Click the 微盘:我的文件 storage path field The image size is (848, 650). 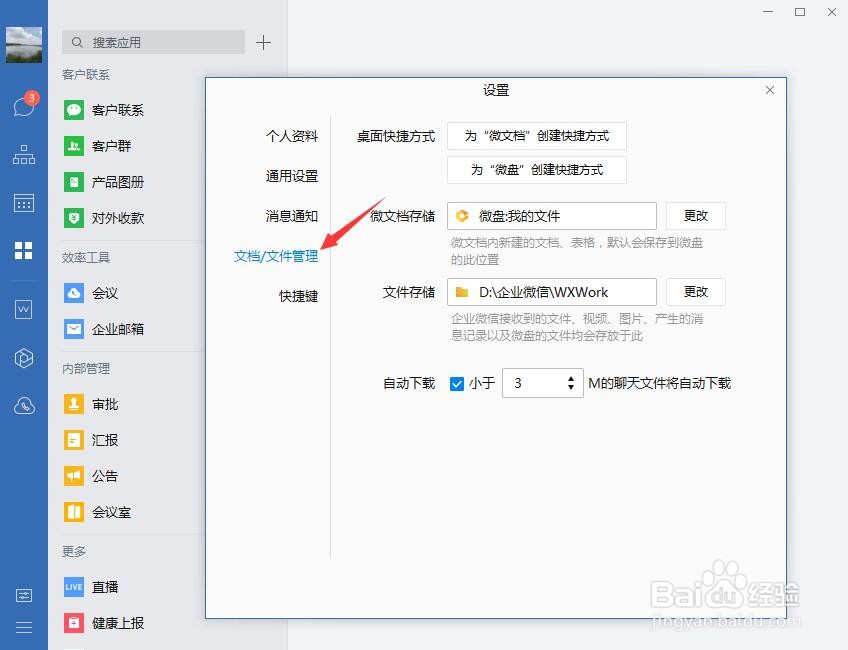552,216
